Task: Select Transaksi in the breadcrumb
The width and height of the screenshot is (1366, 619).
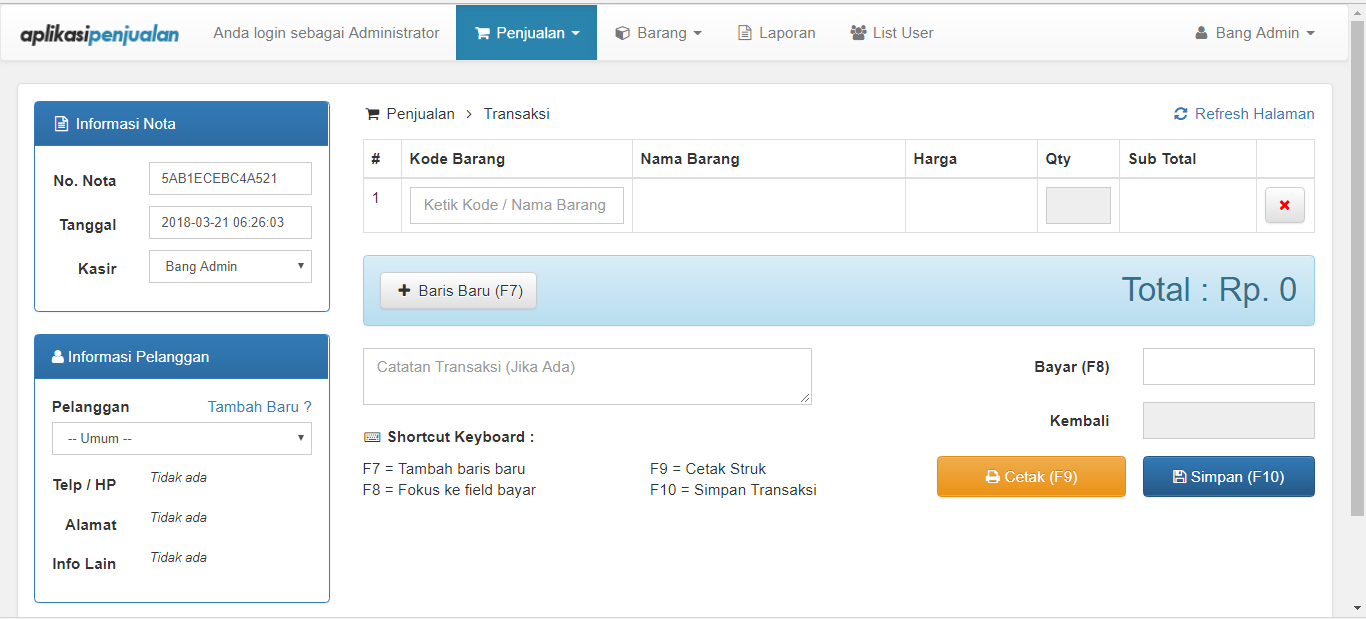Action: [516, 113]
